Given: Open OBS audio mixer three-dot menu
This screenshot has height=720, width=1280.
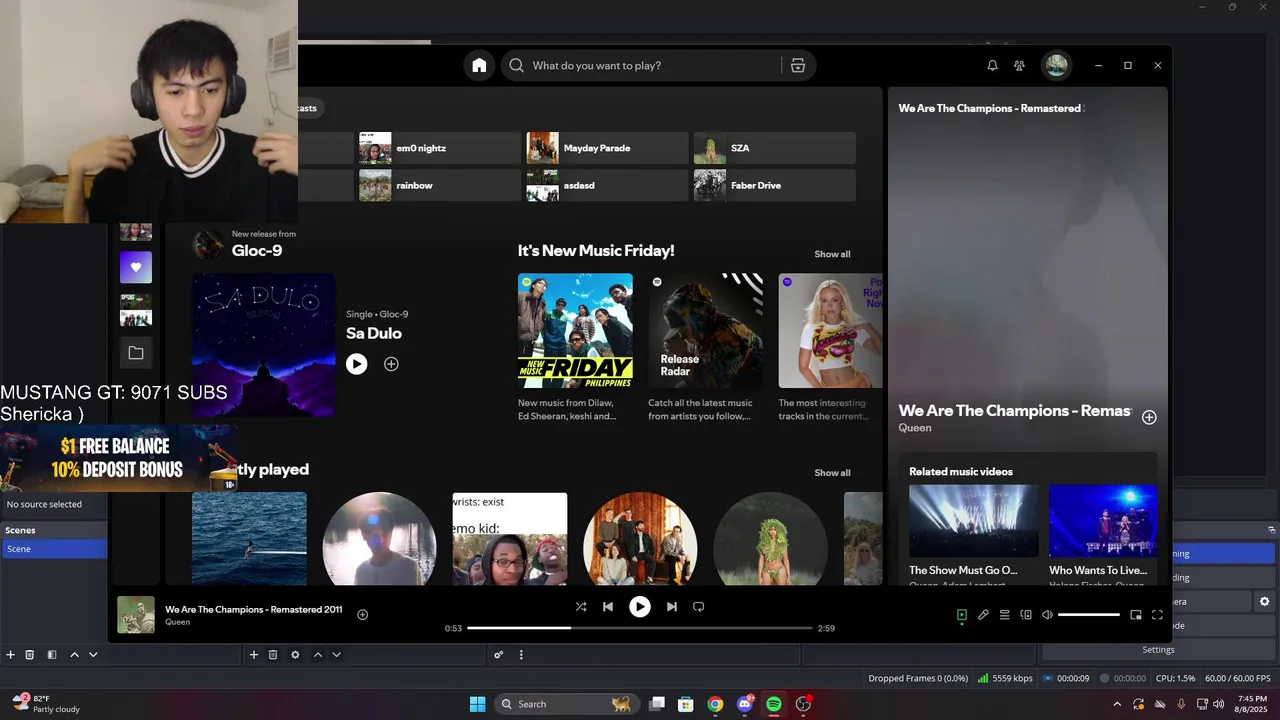Looking at the screenshot, I should pyautogui.click(x=521, y=655).
